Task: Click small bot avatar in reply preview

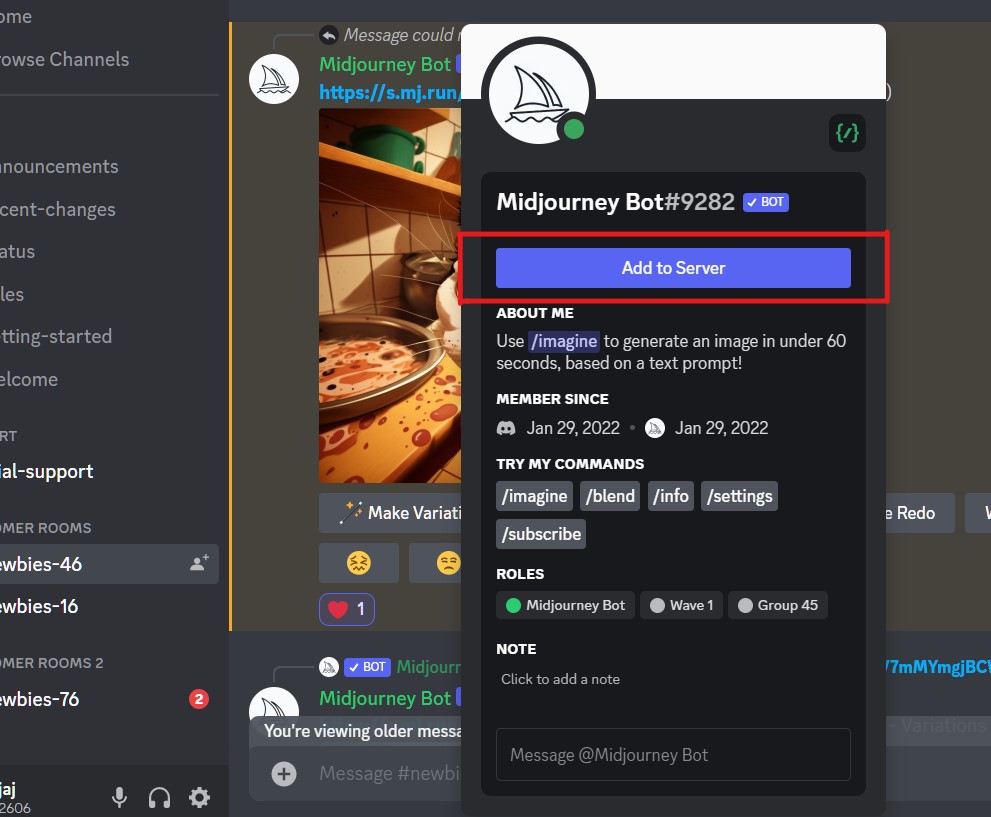Action: (x=329, y=667)
